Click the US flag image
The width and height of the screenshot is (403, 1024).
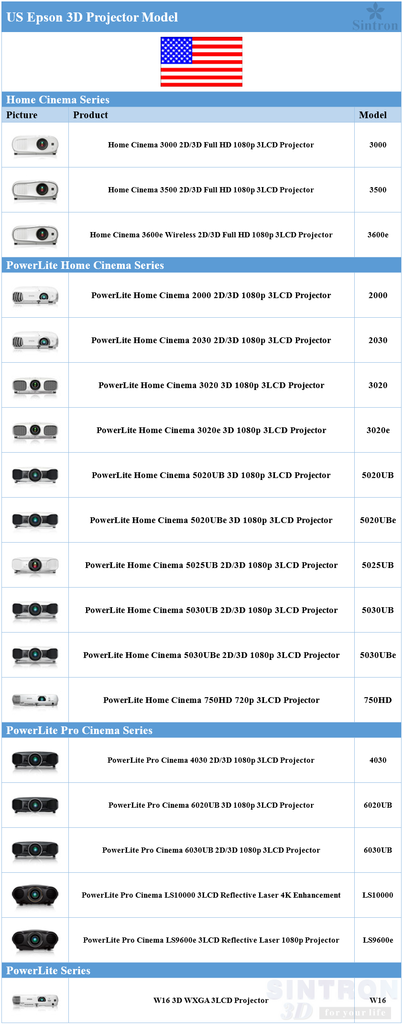pos(201,62)
